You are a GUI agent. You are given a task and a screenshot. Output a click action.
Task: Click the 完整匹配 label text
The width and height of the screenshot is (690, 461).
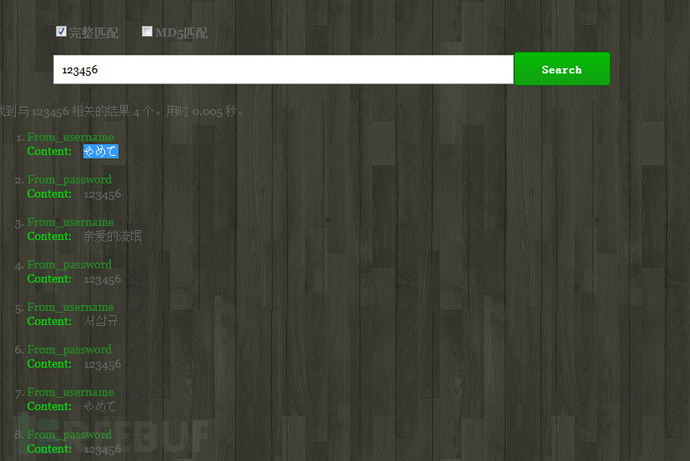[93, 33]
